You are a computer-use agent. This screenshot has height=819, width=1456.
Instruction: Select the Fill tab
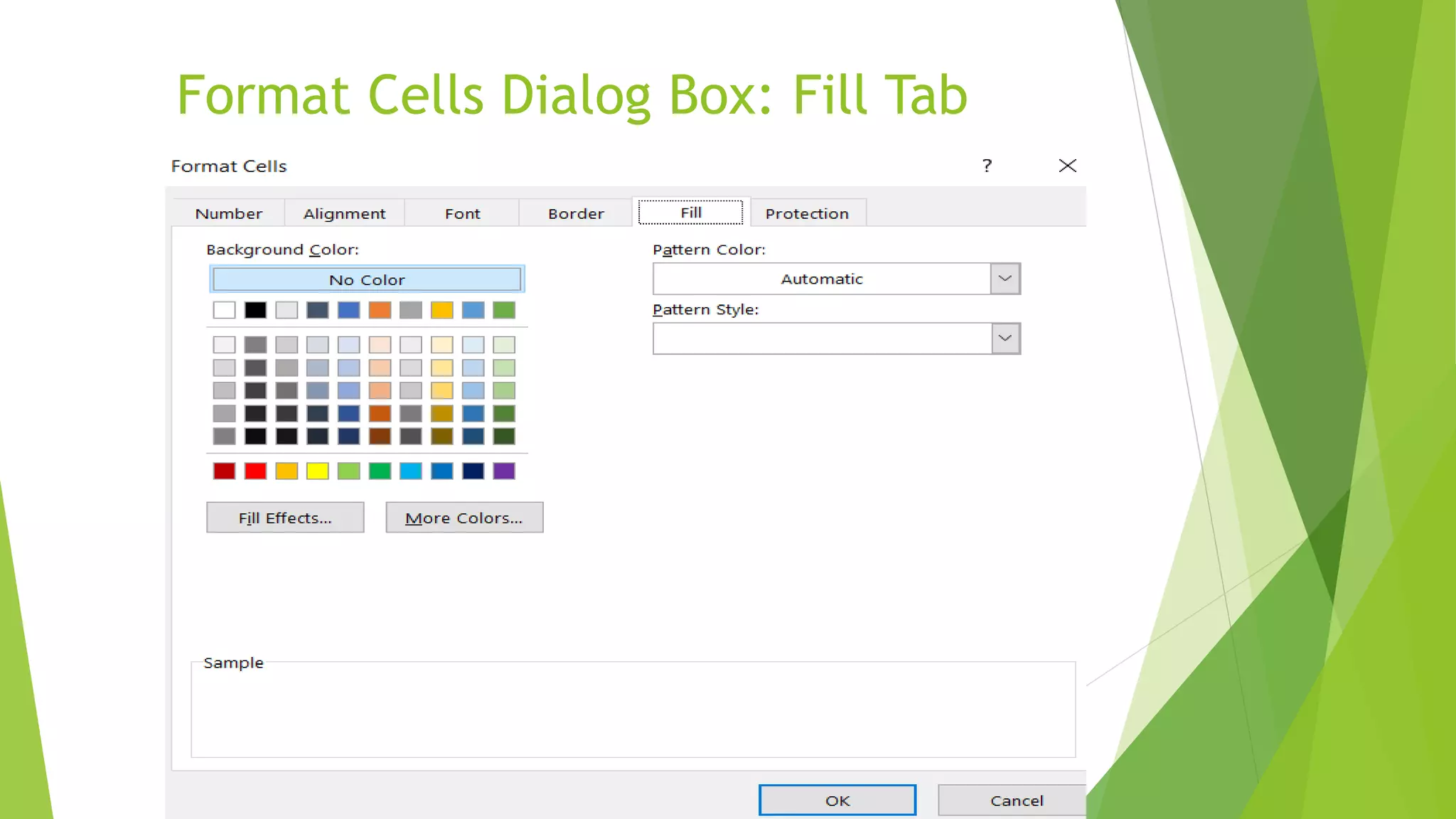(x=691, y=213)
